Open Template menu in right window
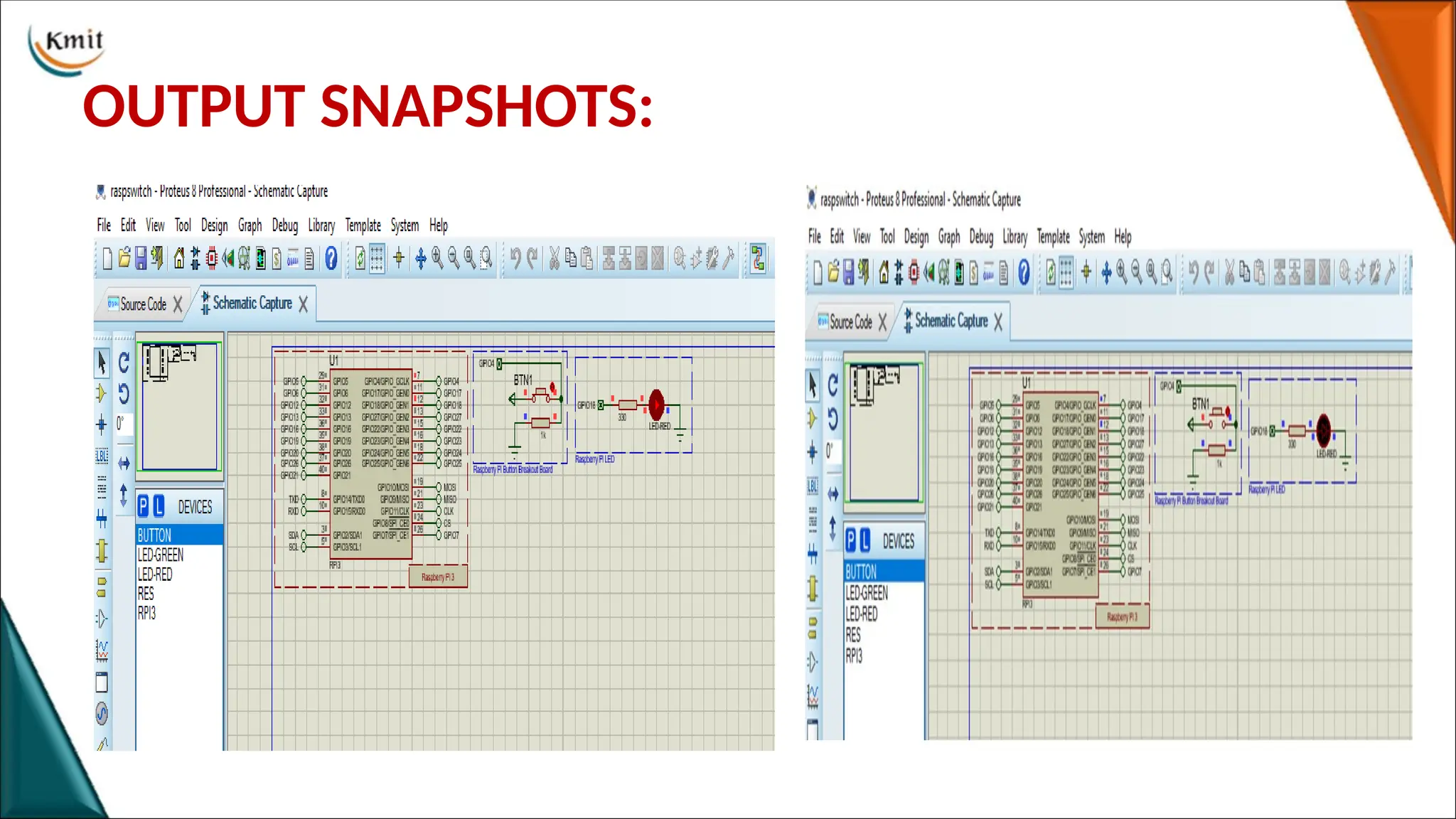The height and width of the screenshot is (819, 1456). [1053, 237]
